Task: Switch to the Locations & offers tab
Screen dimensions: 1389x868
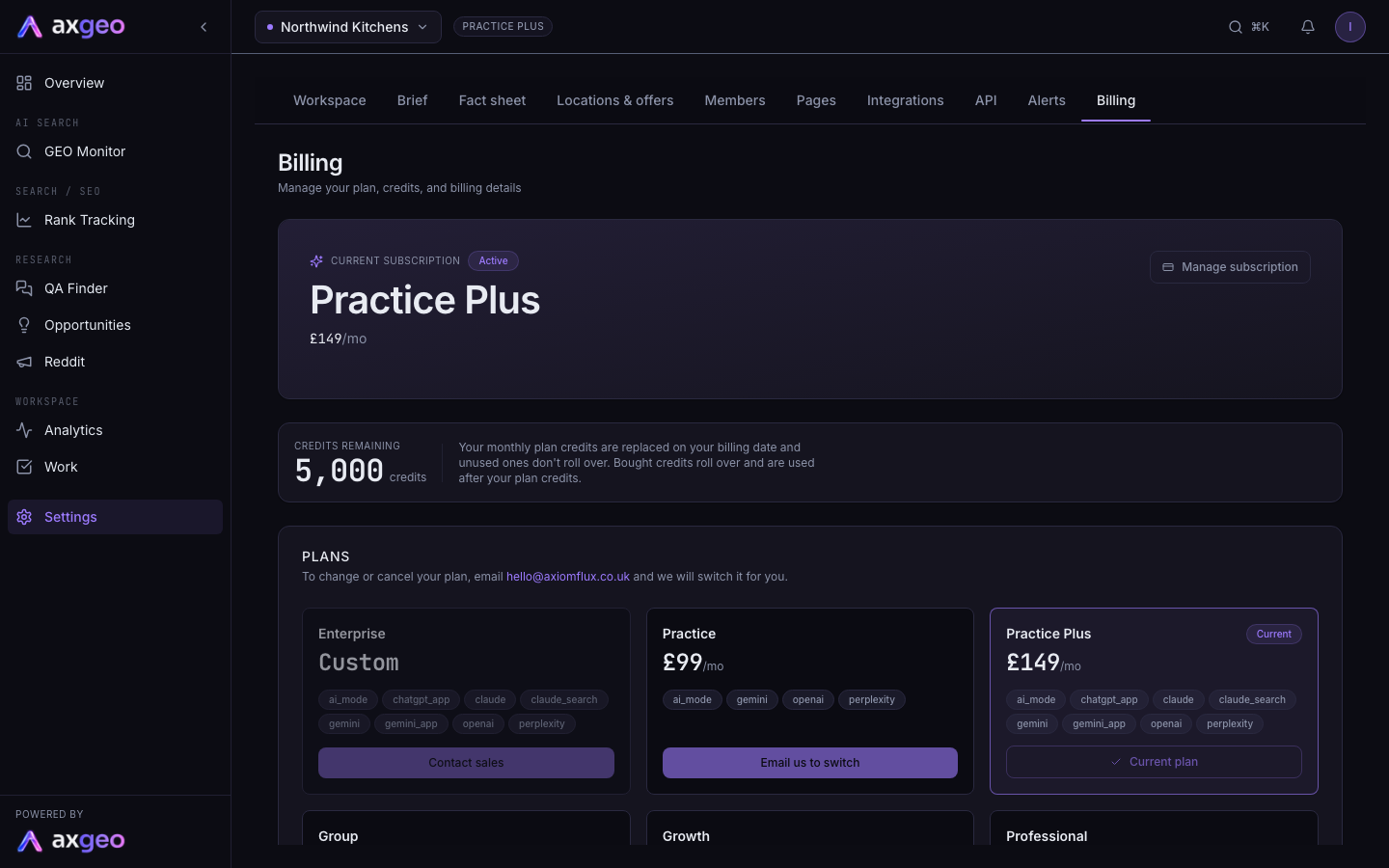Action: 615,100
